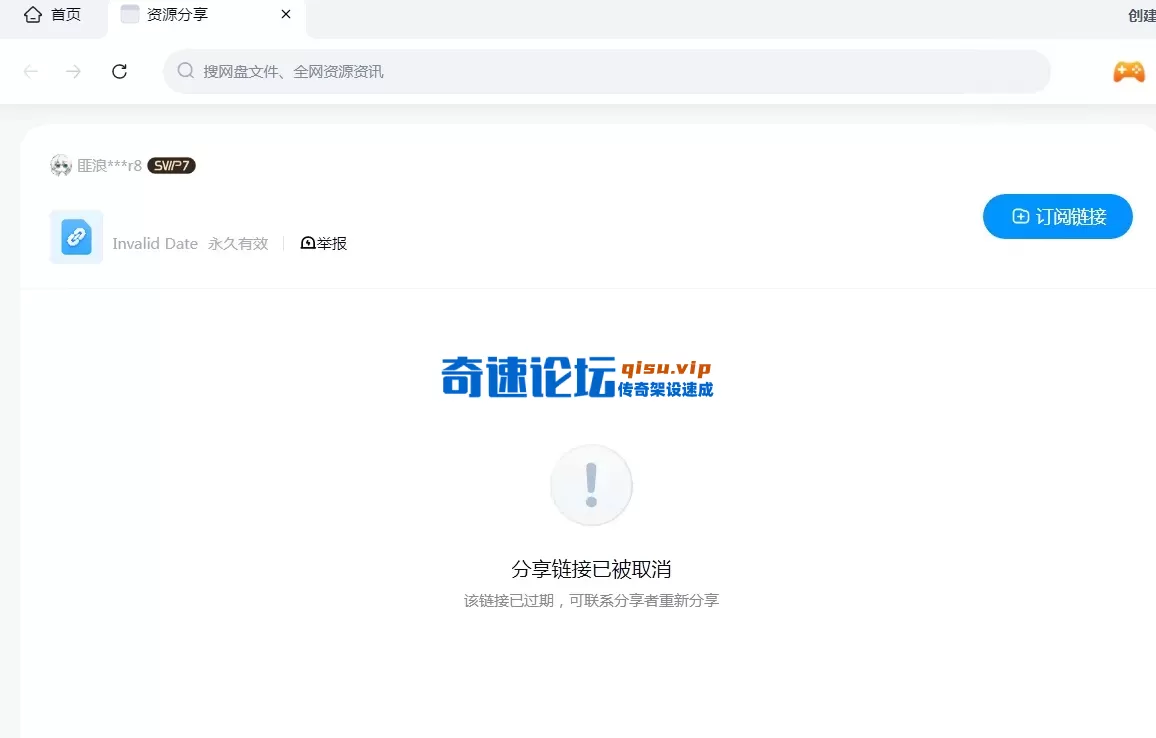Click the blue link file icon
The image size is (1156, 738).
(x=76, y=237)
